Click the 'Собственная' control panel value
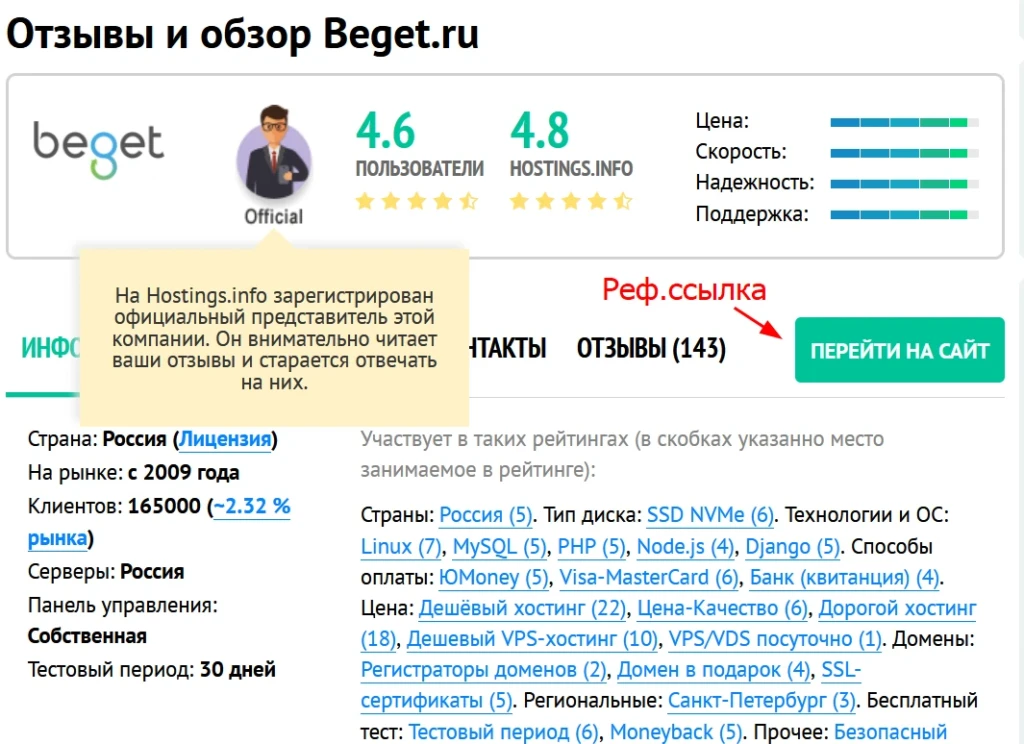This screenshot has width=1024, height=744. 87,636
